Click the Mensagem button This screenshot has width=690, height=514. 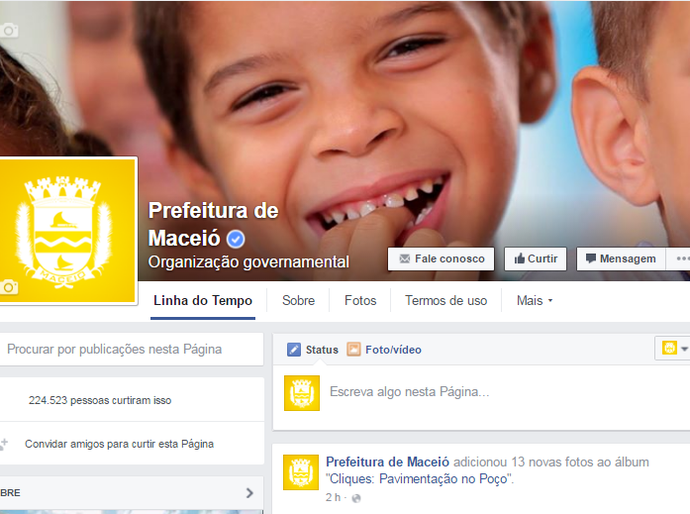click(621, 259)
